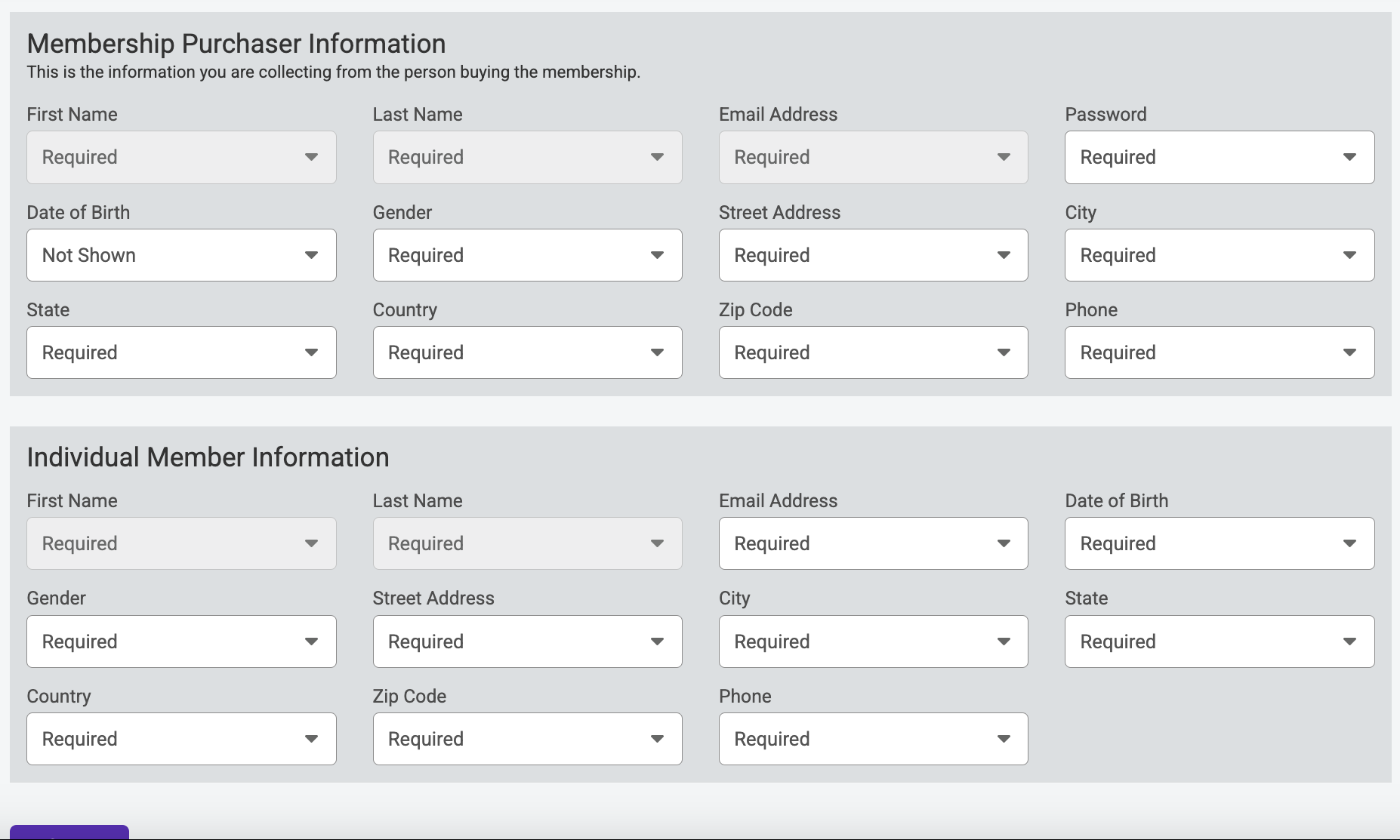This screenshot has width=1400, height=840.
Task: Click the purchaser section description text
Action: tap(334, 72)
